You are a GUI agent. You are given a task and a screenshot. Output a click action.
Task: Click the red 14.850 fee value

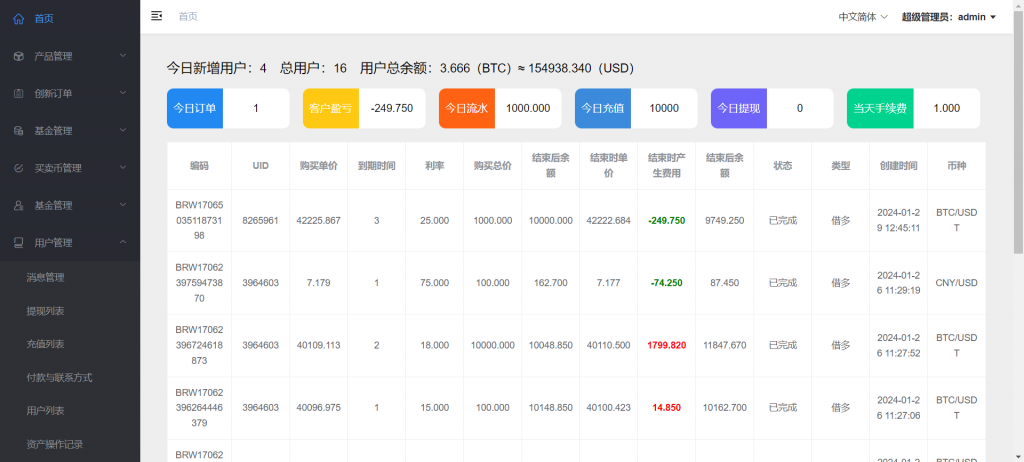point(667,408)
